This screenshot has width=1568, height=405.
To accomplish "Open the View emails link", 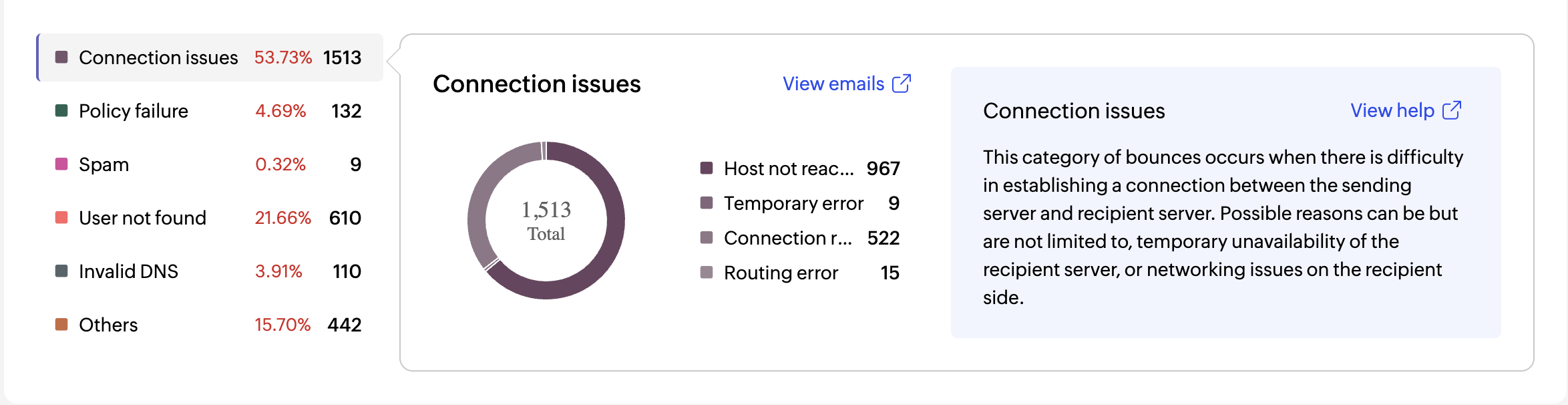I will point(833,84).
